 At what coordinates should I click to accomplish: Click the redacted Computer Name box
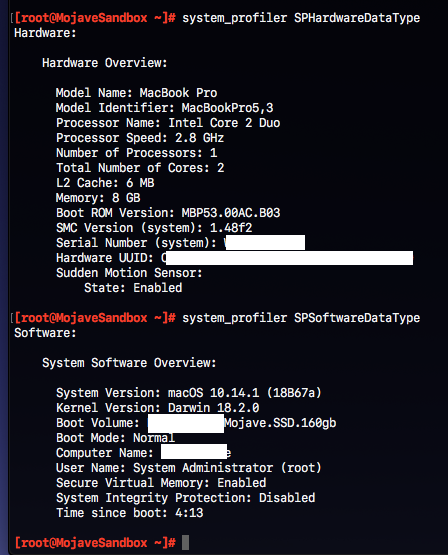pos(194,452)
